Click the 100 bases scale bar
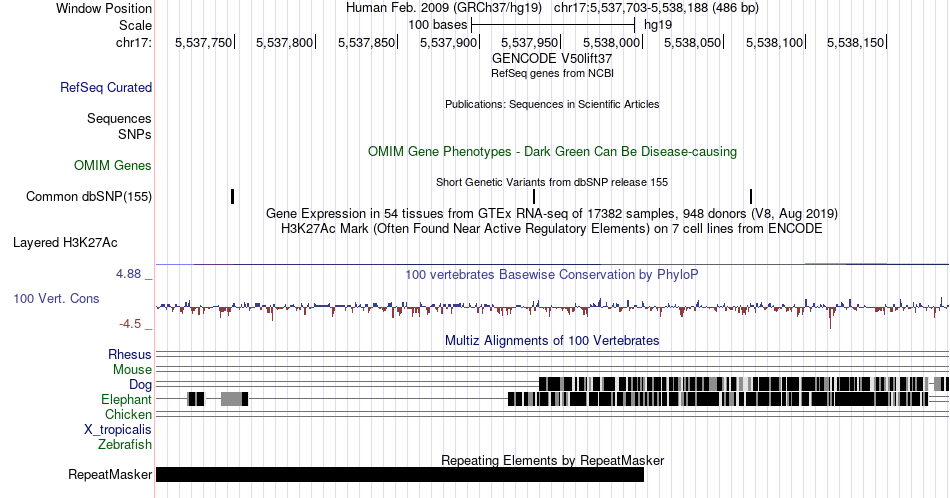Screen dimensions: 950x498 [x=553, y=25]
